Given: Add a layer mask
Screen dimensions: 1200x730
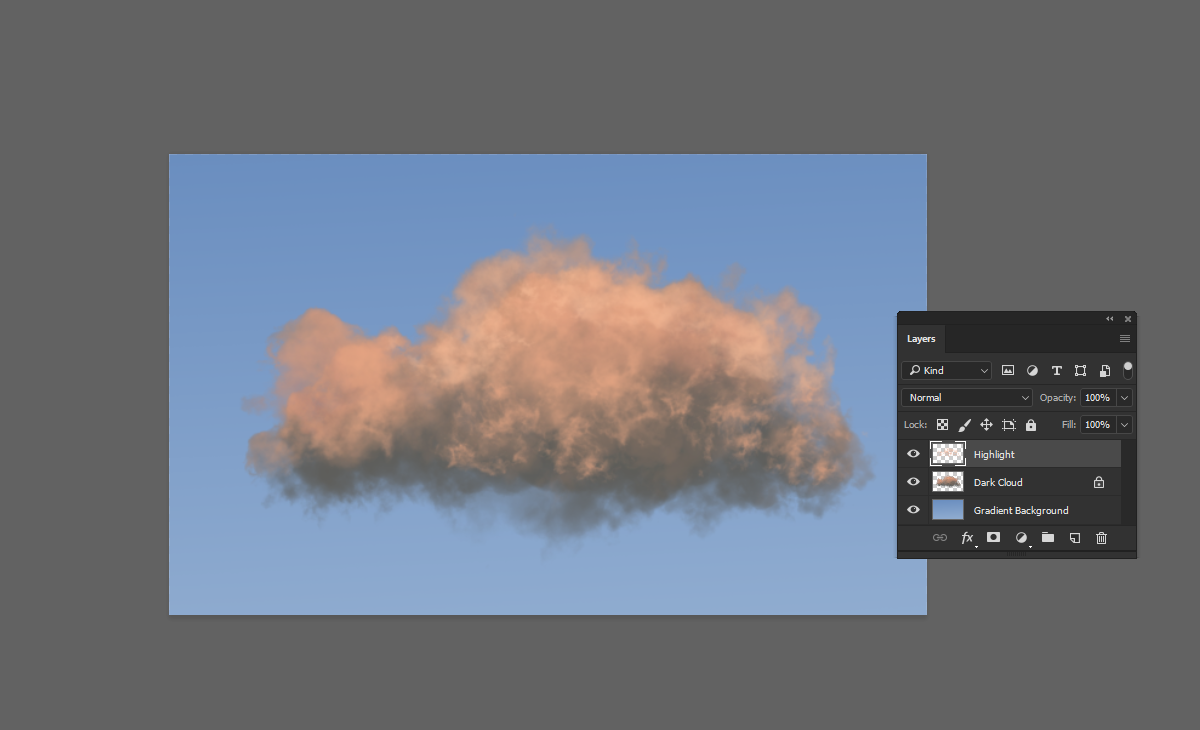Looking at the screenshot, I should click(993, 538).
